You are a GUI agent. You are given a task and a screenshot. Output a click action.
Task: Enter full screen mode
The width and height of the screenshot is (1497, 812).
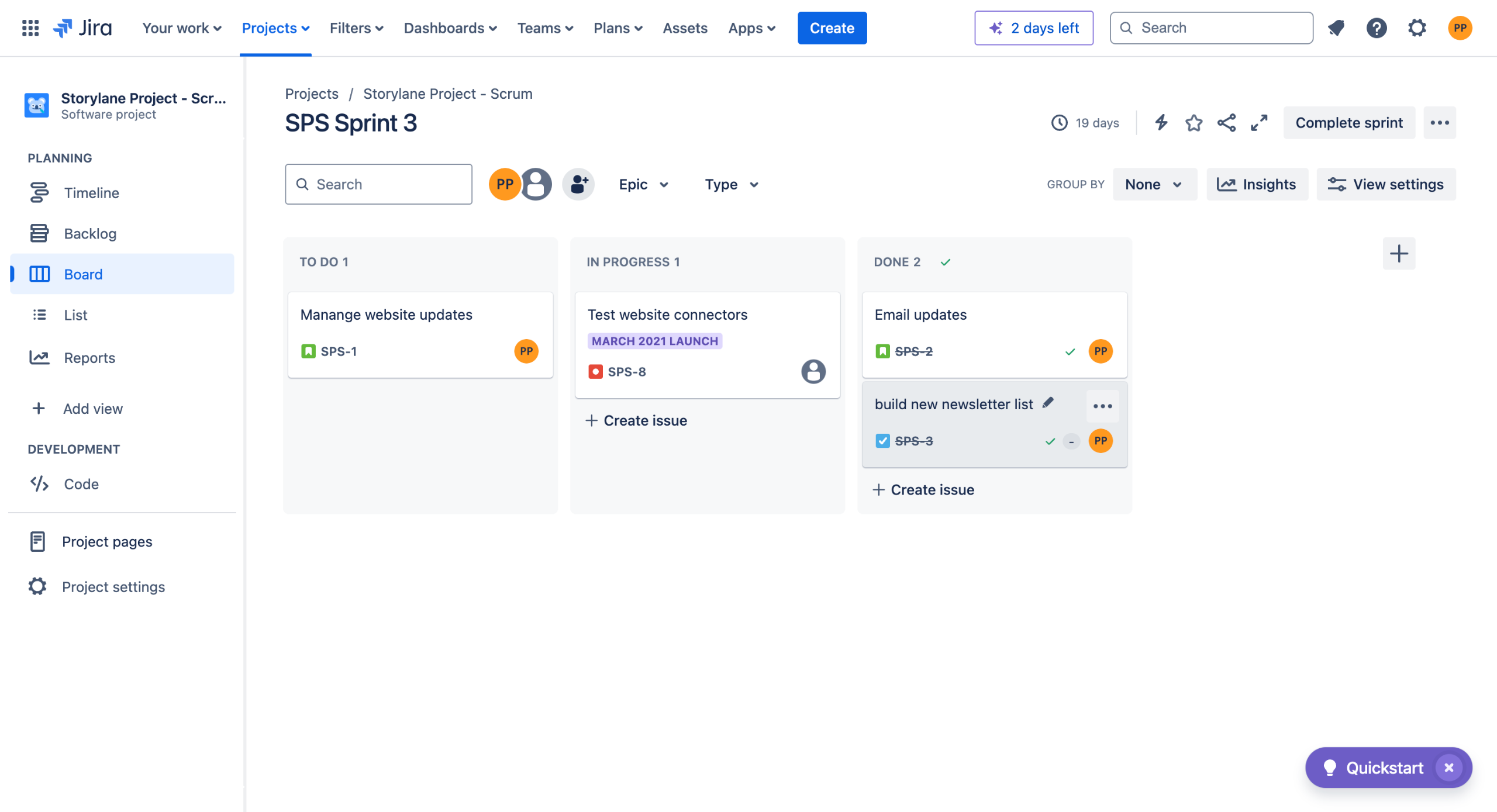pos(1259,123)
